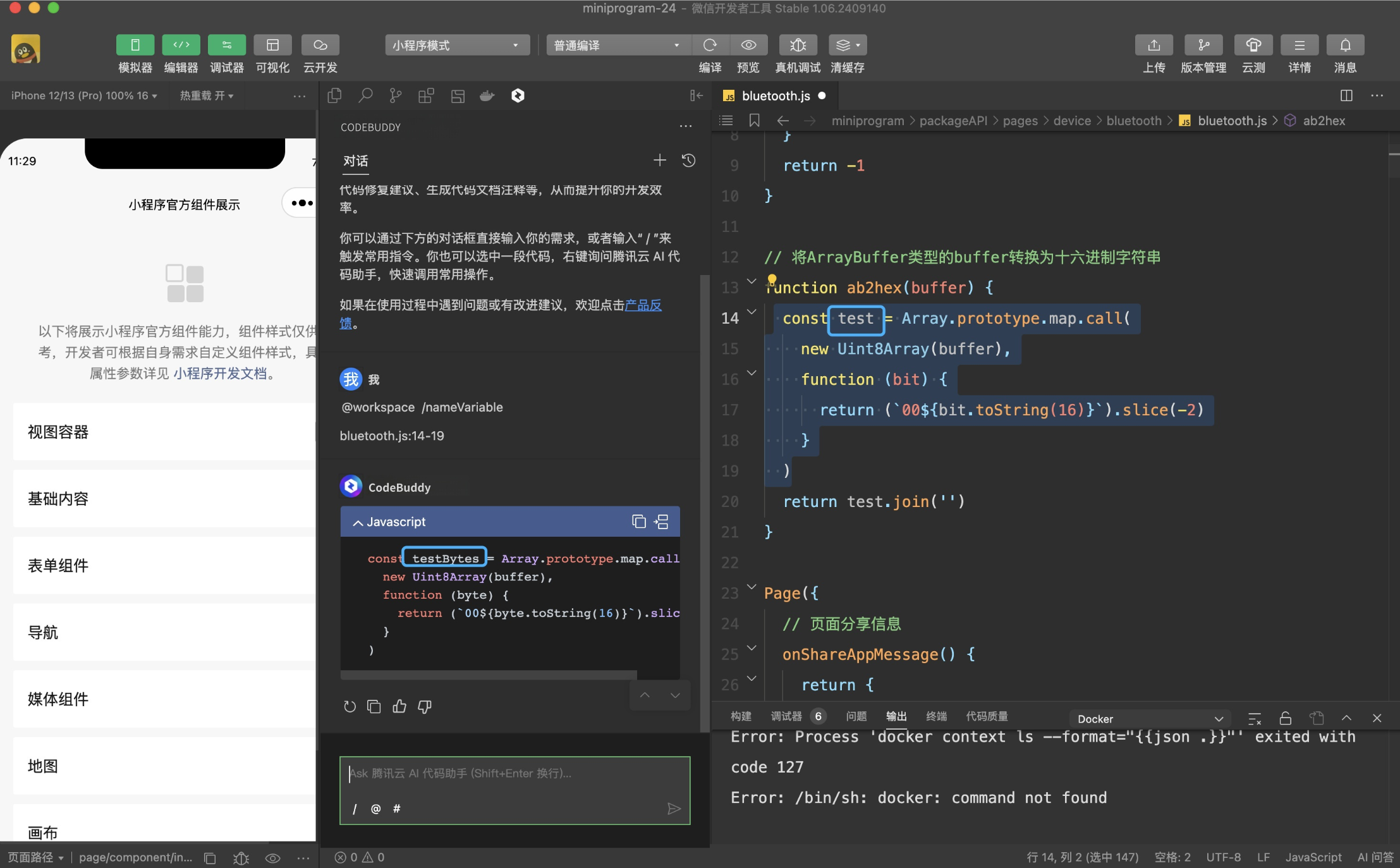Open the product feedback link

point(642,305)
